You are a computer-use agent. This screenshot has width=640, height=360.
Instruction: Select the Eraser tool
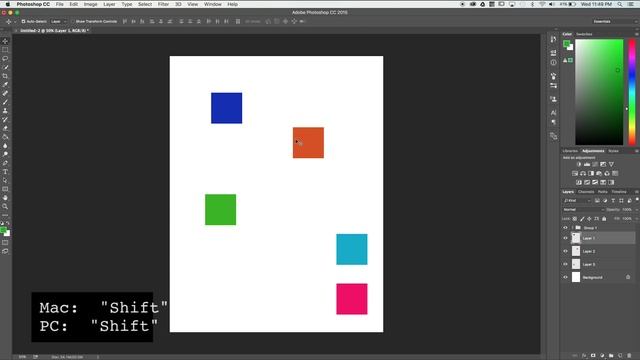tap(5, 128)
